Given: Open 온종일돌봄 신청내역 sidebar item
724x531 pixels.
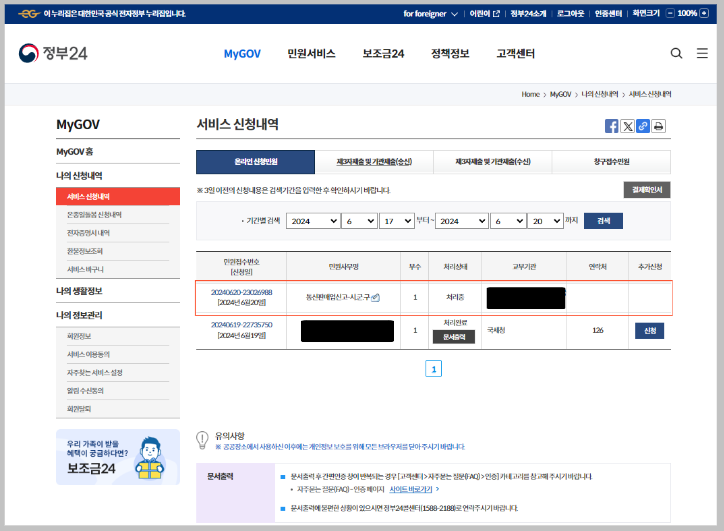Looking at the screenshot, I should click(x=94, y=215).
